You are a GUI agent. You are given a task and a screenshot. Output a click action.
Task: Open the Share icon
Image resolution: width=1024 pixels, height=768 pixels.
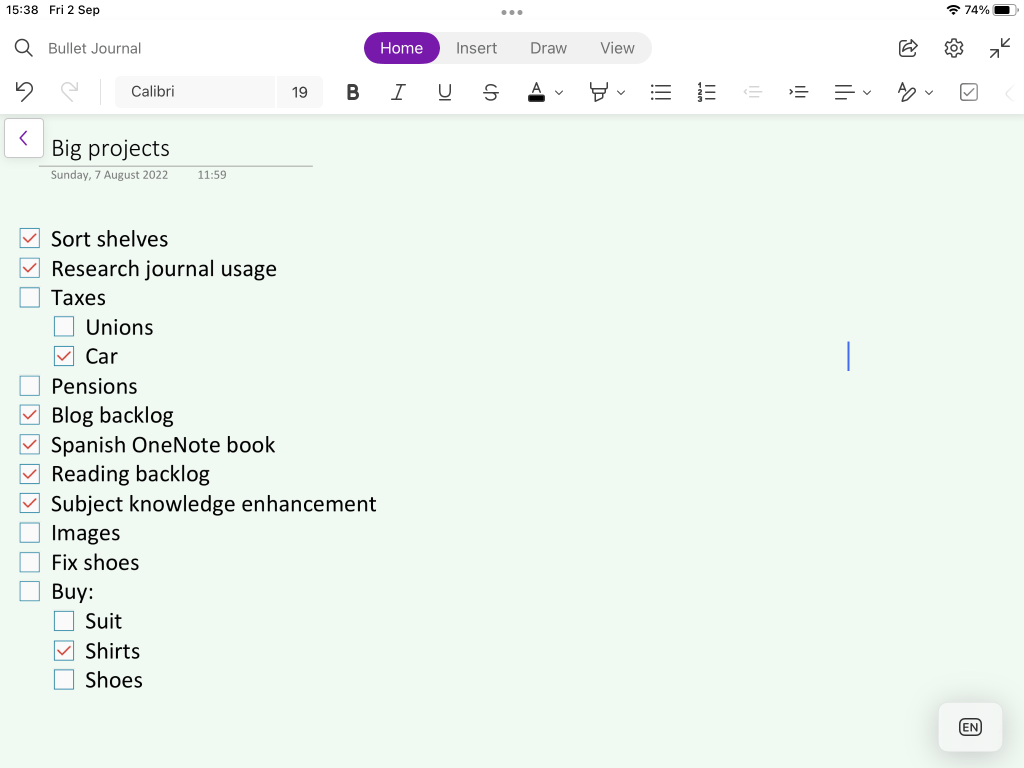pyautogui.click(x=908, y=48)
